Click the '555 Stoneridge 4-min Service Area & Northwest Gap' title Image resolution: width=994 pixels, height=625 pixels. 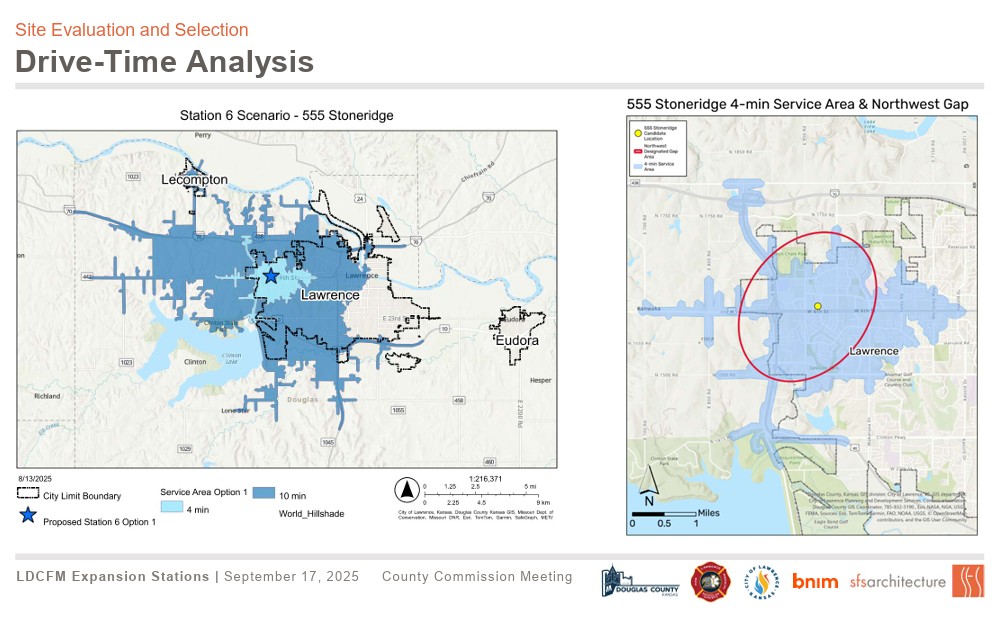pos(797,104)
